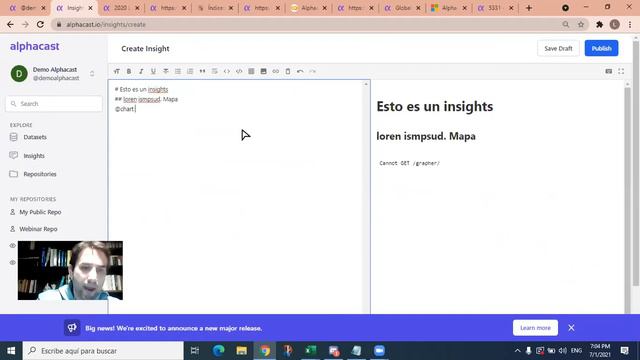Open Zoom from the taskbar
The image size is (640, 360).
tap(380, 351)
